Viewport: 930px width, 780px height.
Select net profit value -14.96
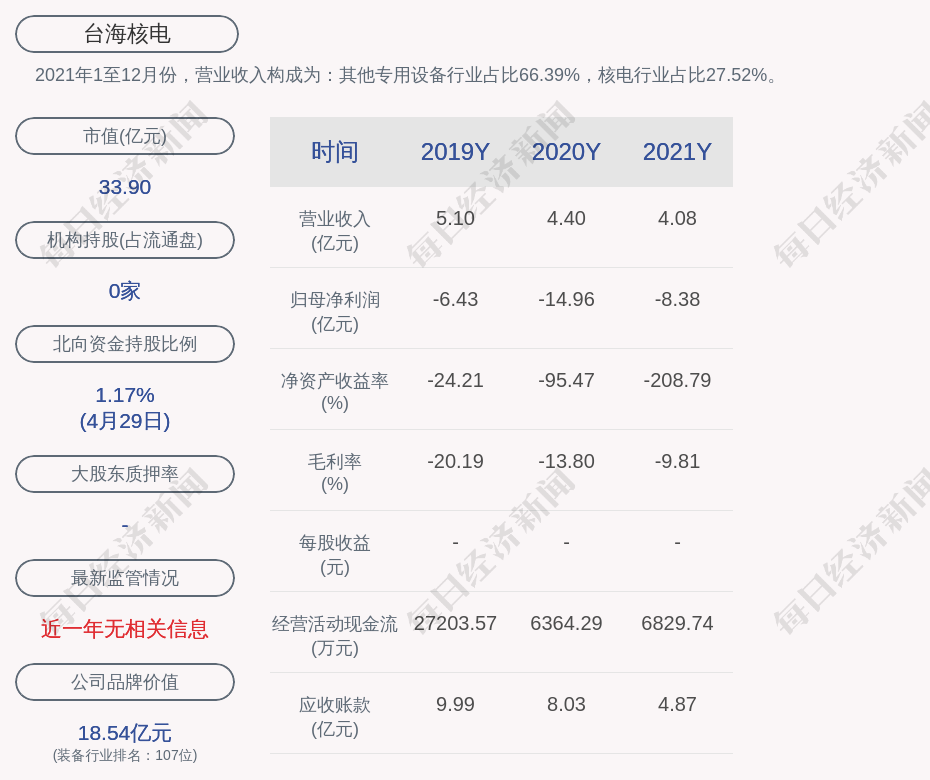tap(566, 299)
